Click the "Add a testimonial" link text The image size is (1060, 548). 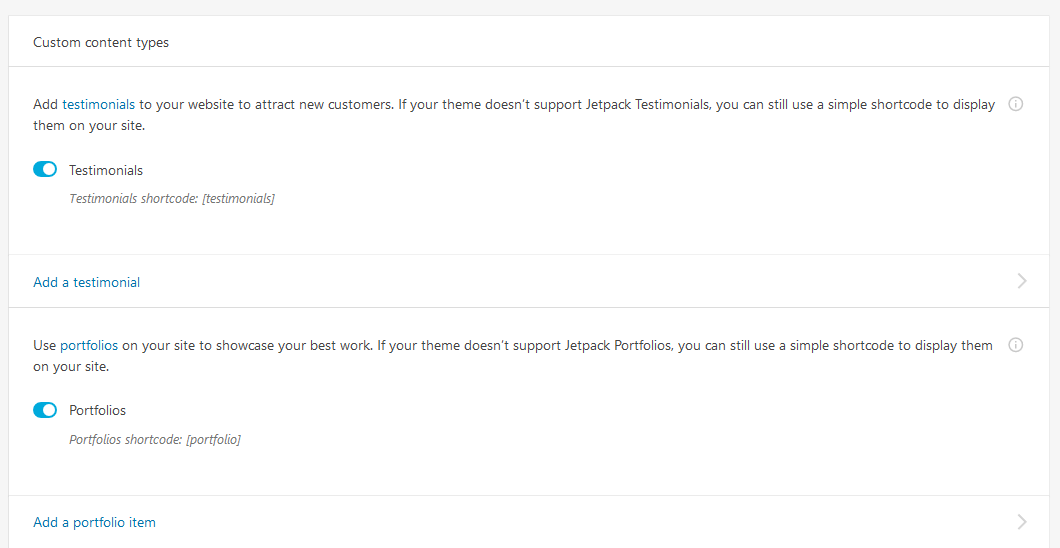click(87, 282)
